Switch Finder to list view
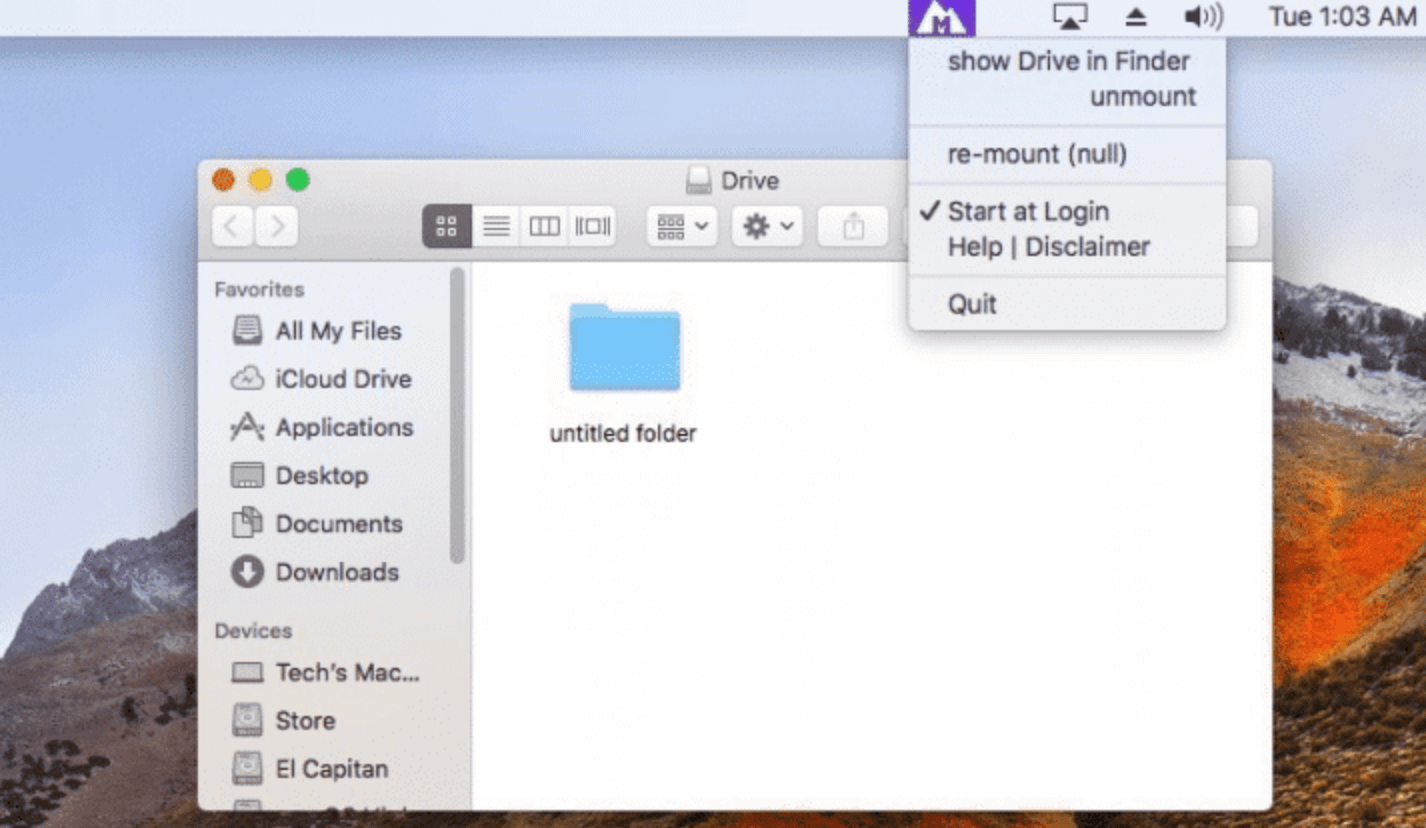 (496, 226)
